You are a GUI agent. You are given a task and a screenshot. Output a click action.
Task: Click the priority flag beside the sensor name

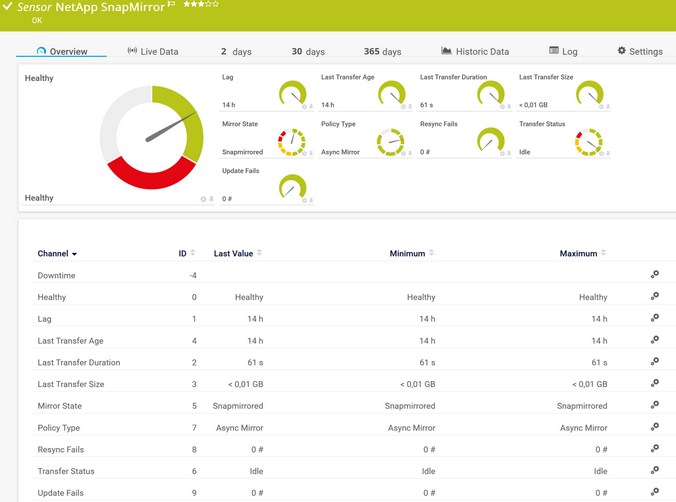tap(172, 6)
